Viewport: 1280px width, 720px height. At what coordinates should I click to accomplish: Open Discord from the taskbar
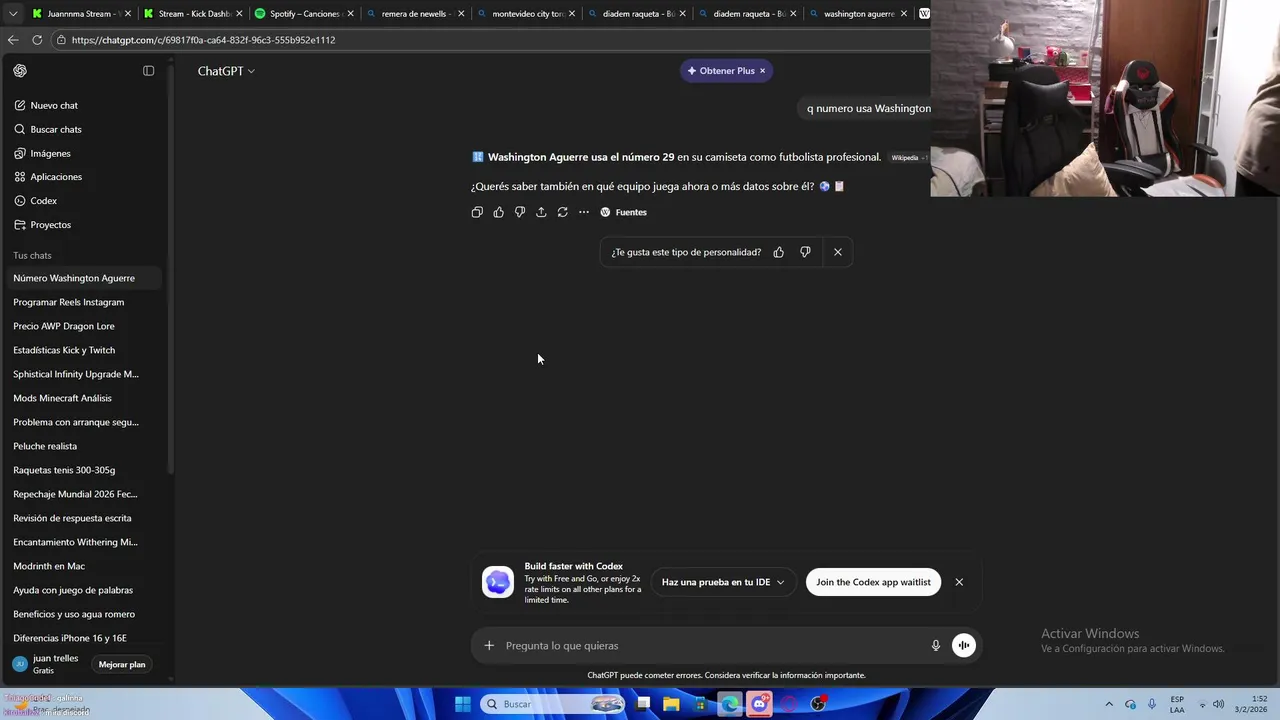coord(759,704)
